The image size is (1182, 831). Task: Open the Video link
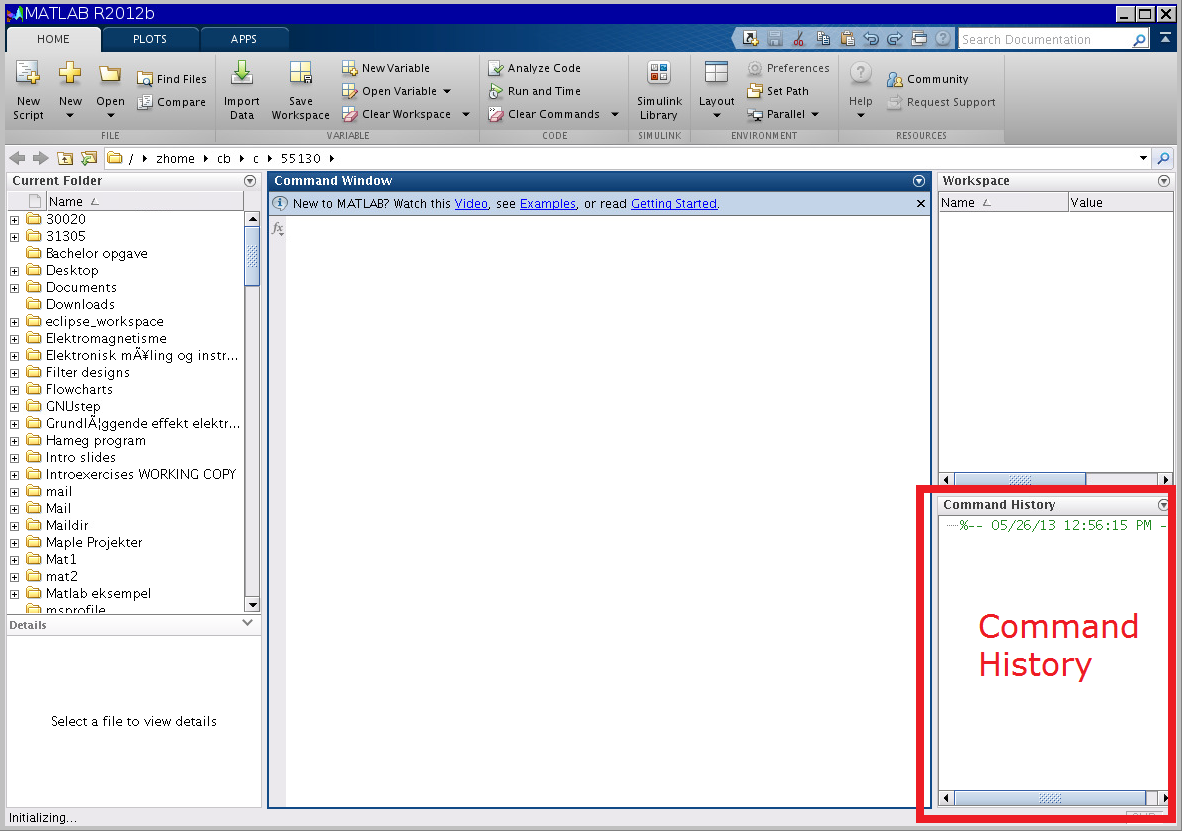pyautogui.click(x=471, y=204)
